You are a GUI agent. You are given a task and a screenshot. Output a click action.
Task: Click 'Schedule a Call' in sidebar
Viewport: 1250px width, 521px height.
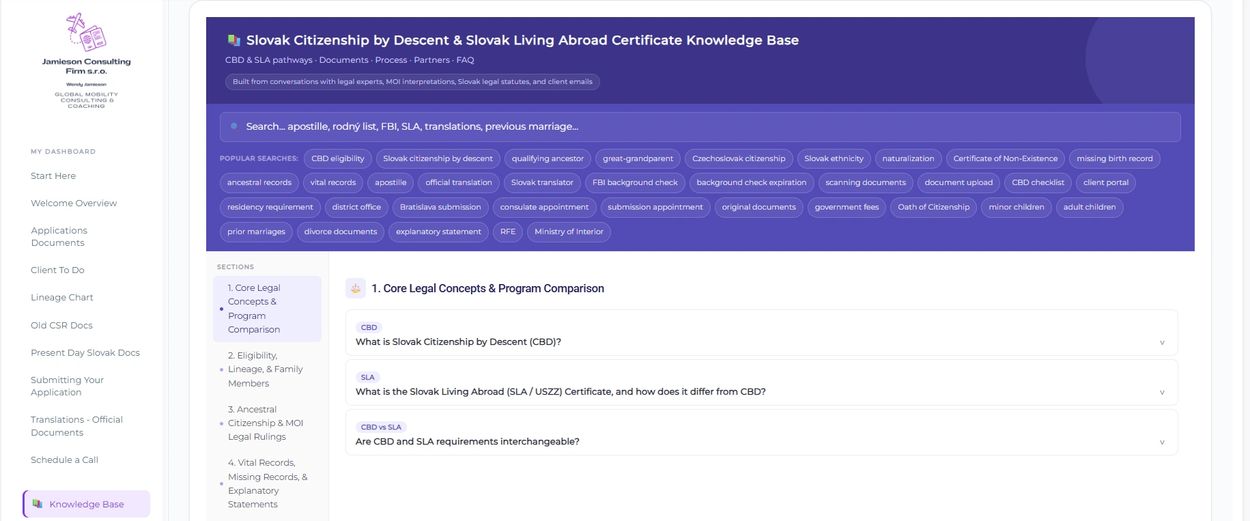point(64,460)
